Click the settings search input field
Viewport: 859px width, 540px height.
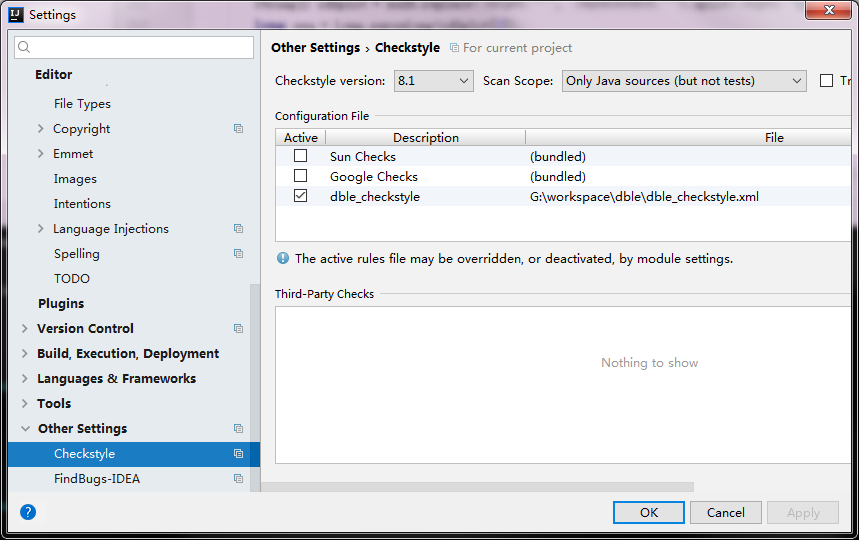pyautogui.click(x=140, y=48)
